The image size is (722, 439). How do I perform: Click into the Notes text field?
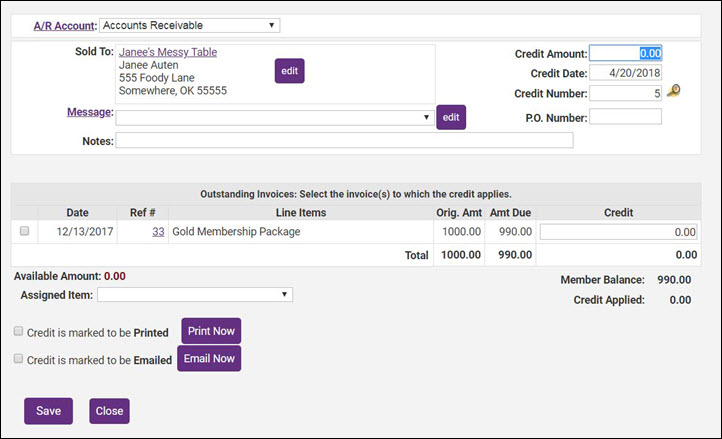pyautogui.click(x=344, y=141)
